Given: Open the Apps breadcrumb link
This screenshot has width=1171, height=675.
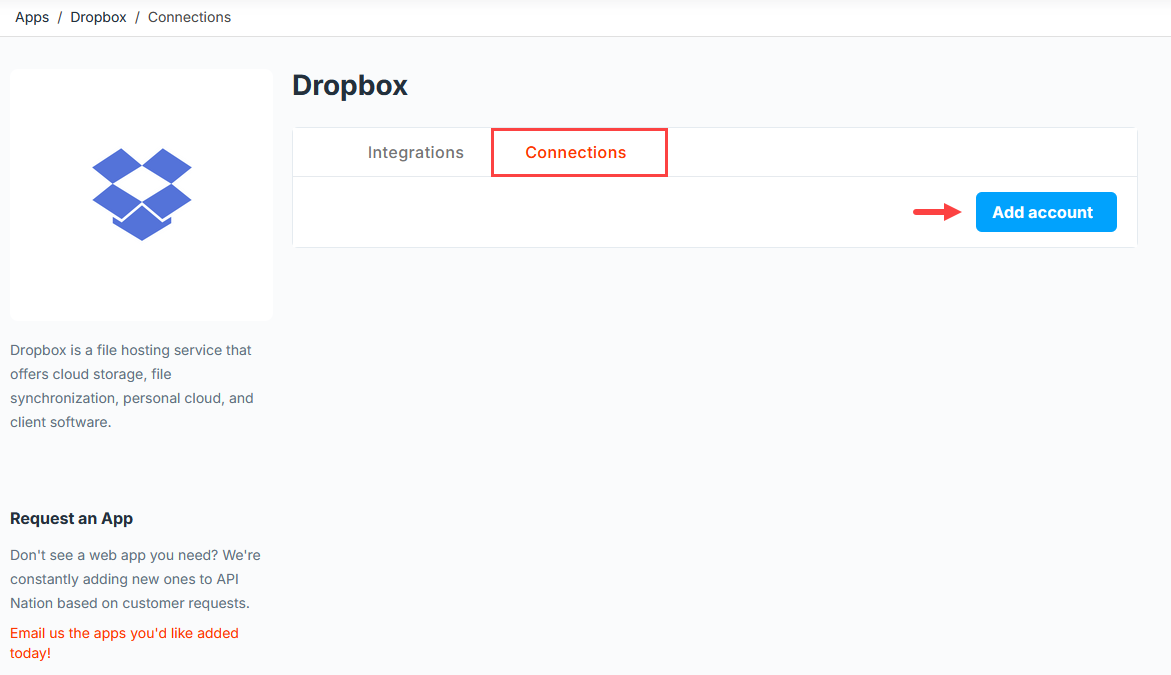Looking at the screenshot, I should (31, 17).
